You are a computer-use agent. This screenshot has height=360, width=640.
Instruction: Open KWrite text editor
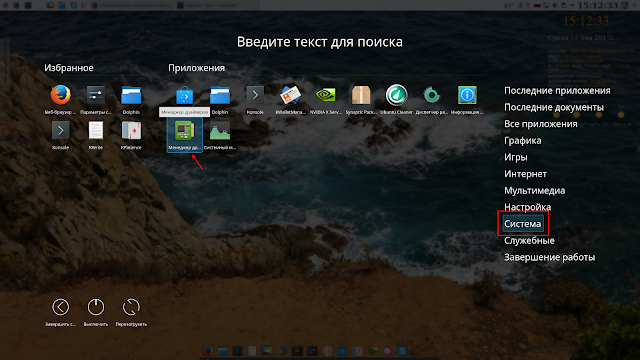96,131
